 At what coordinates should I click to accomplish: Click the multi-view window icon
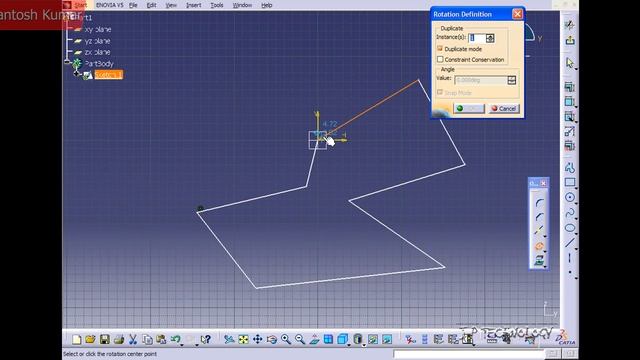pyautogui.click(x=328, y=339)
